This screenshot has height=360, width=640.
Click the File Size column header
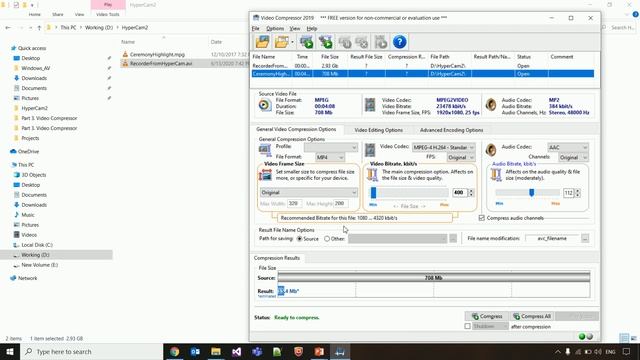click(x=329, y=57)
